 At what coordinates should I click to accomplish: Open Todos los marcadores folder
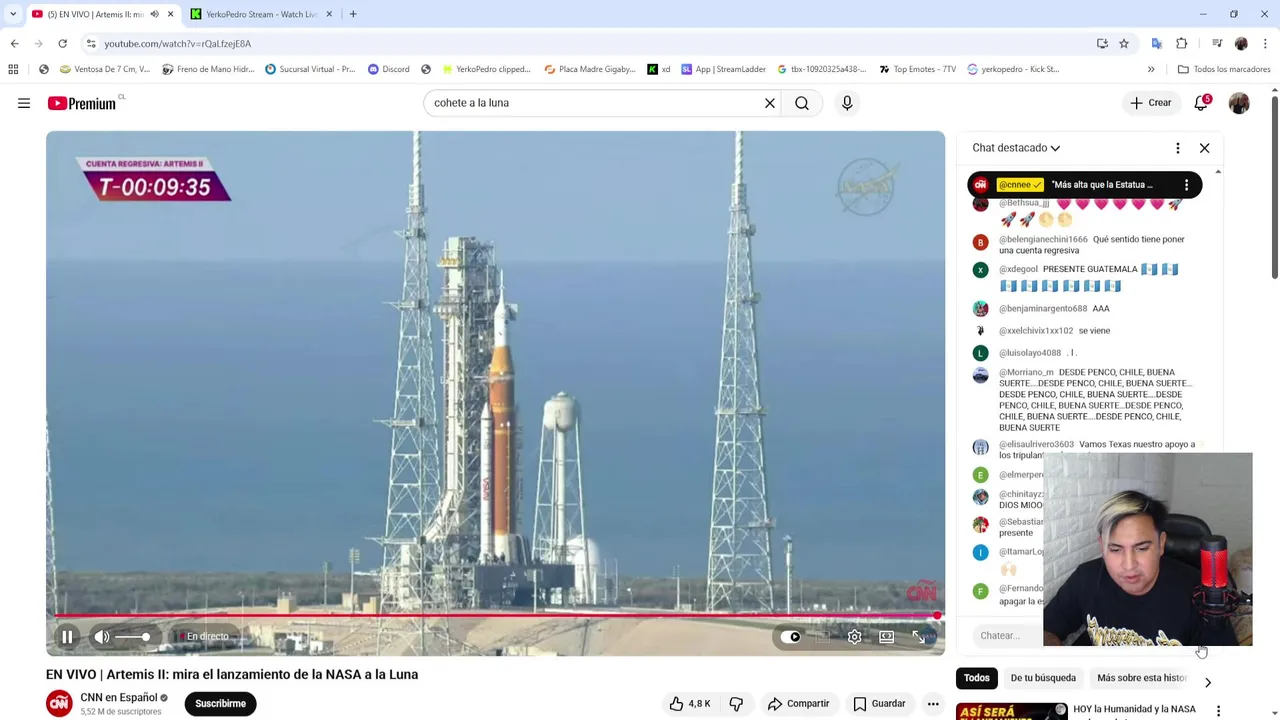click(x=1224, y=69)
